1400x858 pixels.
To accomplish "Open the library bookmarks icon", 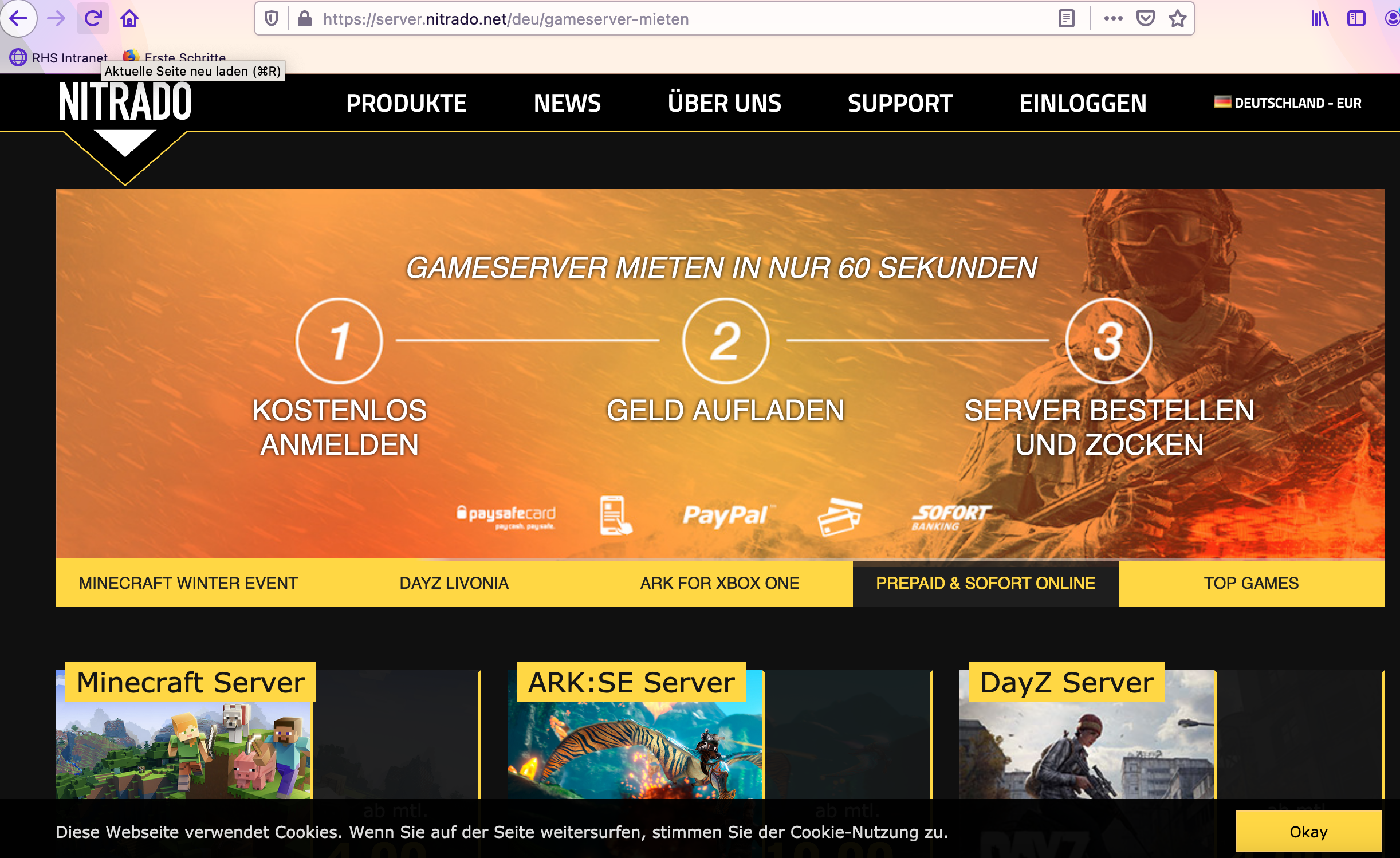I will click(1320, 19).
